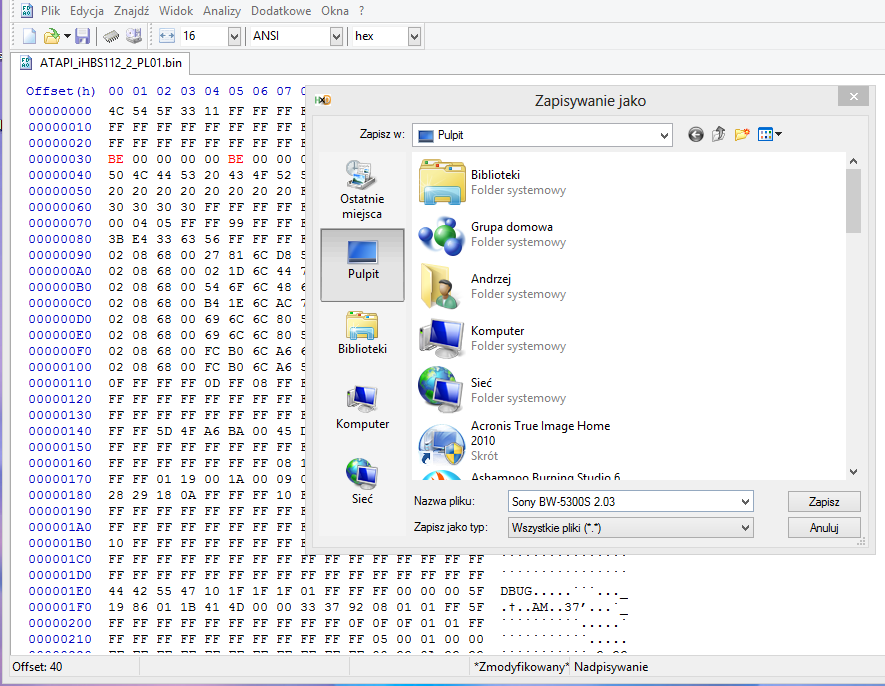Click the HxD icon in dialog title bar
This screenshot has width=885, height=686.
323,101
